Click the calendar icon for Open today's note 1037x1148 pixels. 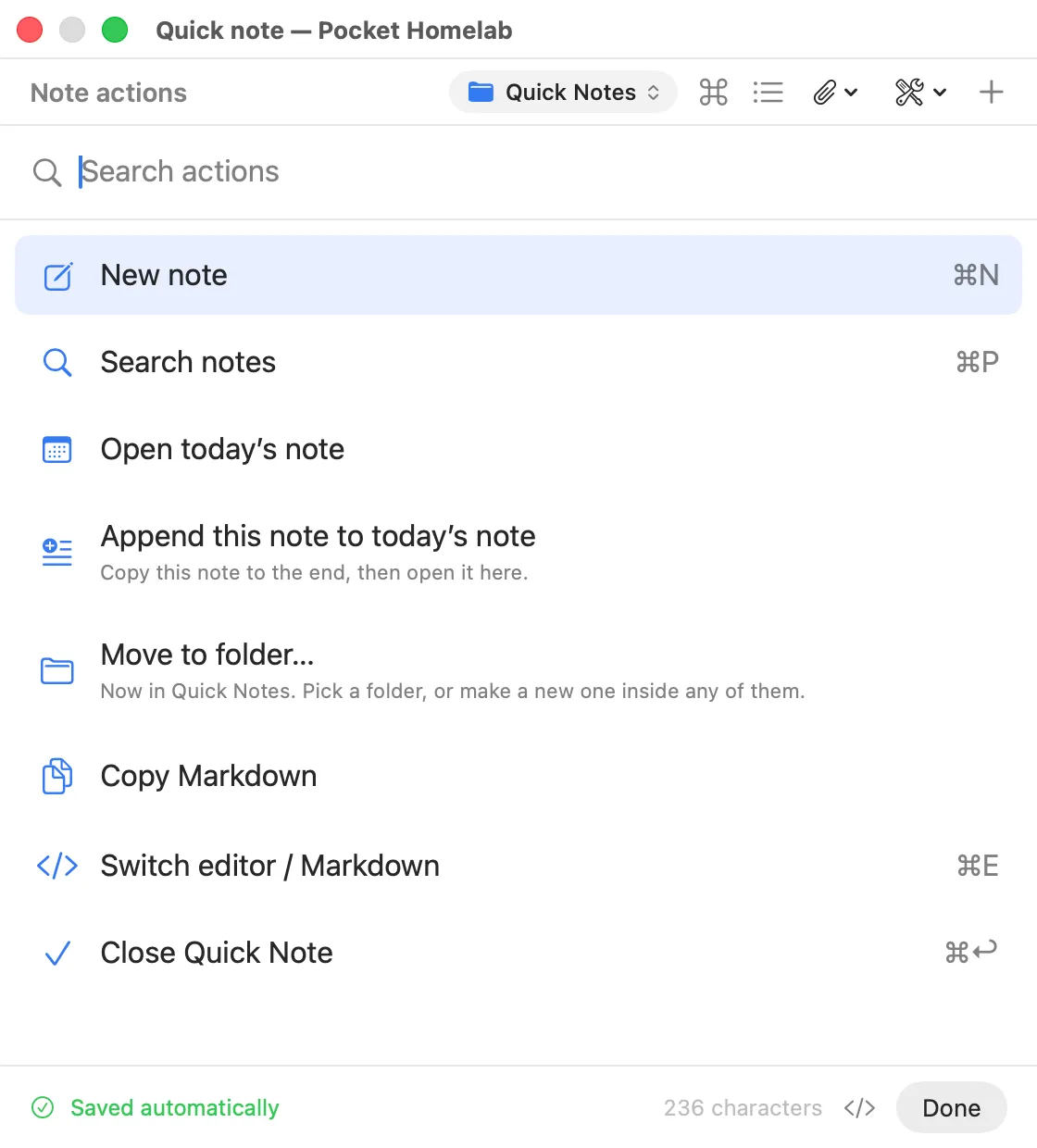[57, 450]
